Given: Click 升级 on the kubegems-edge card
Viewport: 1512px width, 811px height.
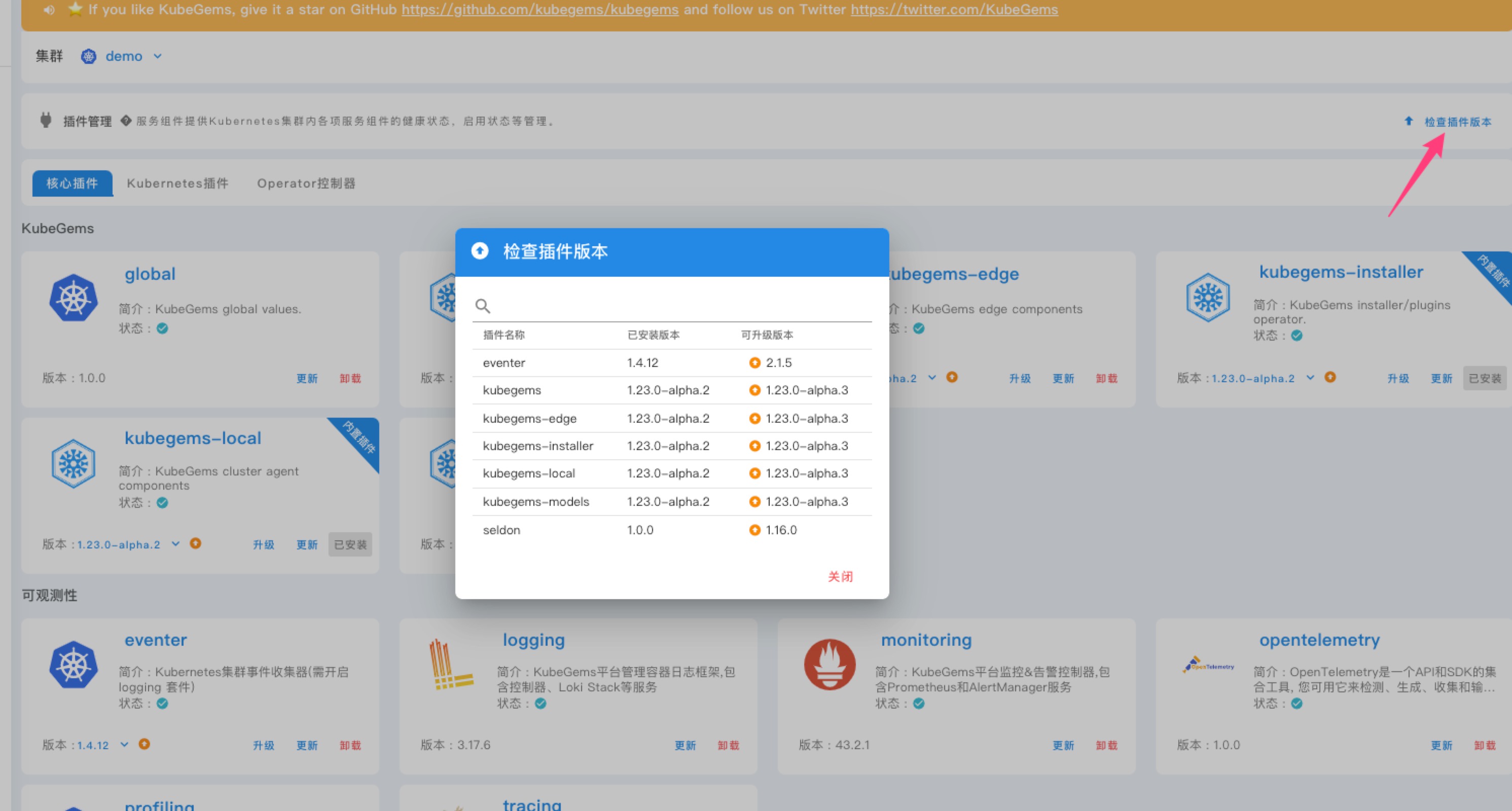Looking at the screenshot, I should tap(1020, 379).
